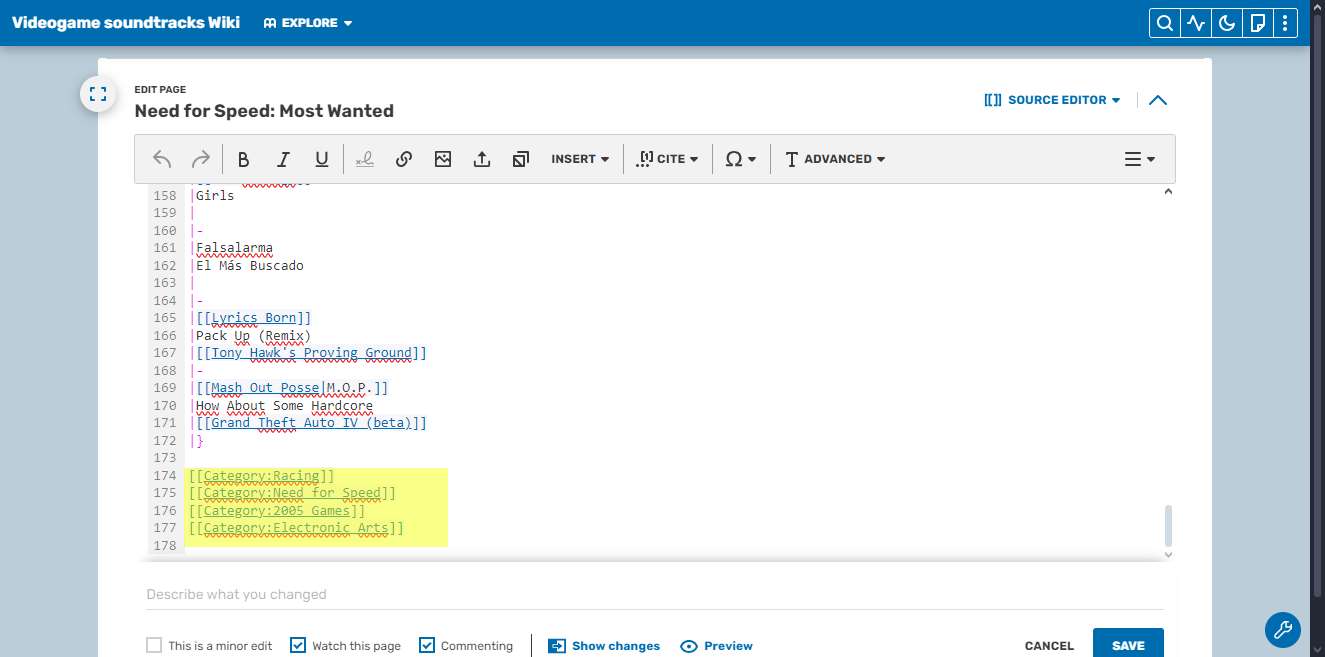Image resolution: width=1325 pixels, height=657 pixels.
Task: Click Preview button
Action: (716, 646)
